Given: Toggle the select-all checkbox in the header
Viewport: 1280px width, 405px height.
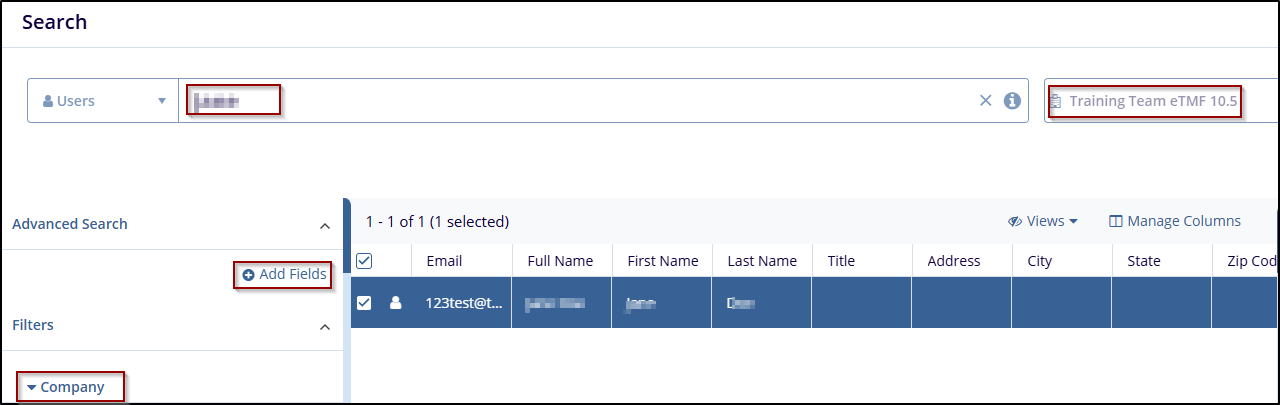Looking at the screenshot, I should [x=364, y=261].
